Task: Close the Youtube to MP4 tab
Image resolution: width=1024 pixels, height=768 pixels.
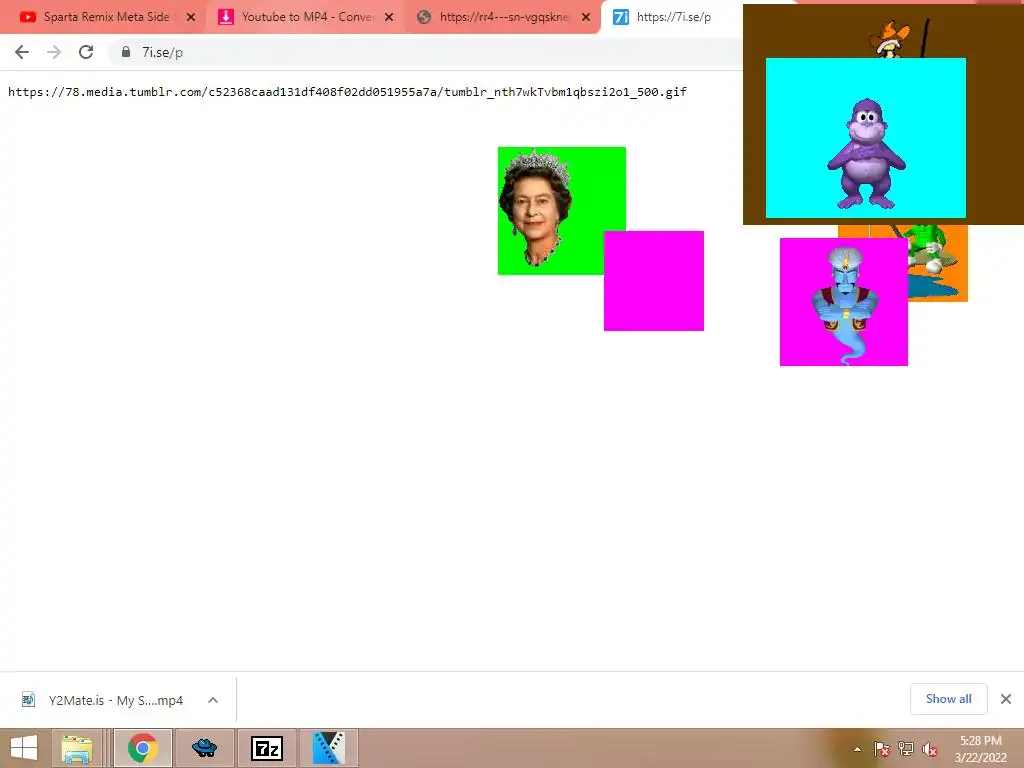Action: (x=389, y=17)
